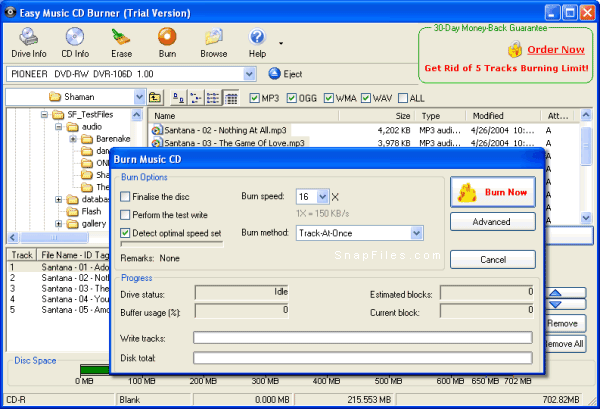Uncheck Detect optimal speed set
This screenshot has width=600, height=409.
tap(125, 233)
